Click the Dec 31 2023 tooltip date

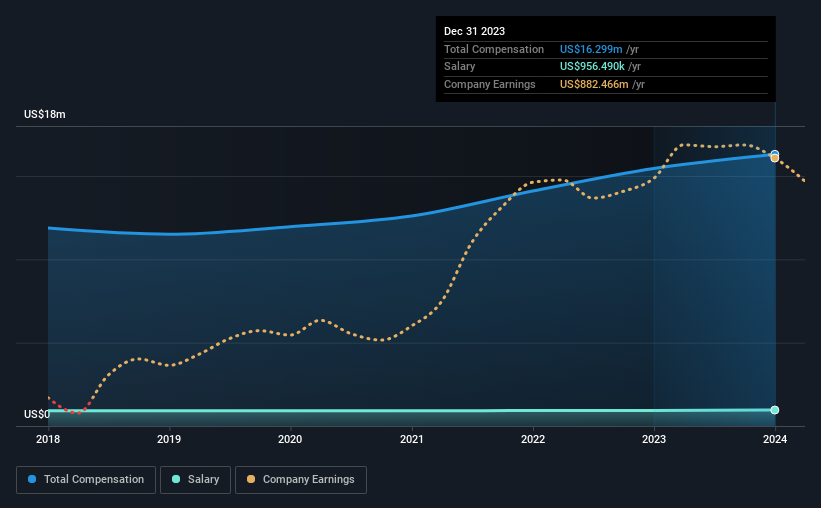pyautogui.click(x=474, y=31)
